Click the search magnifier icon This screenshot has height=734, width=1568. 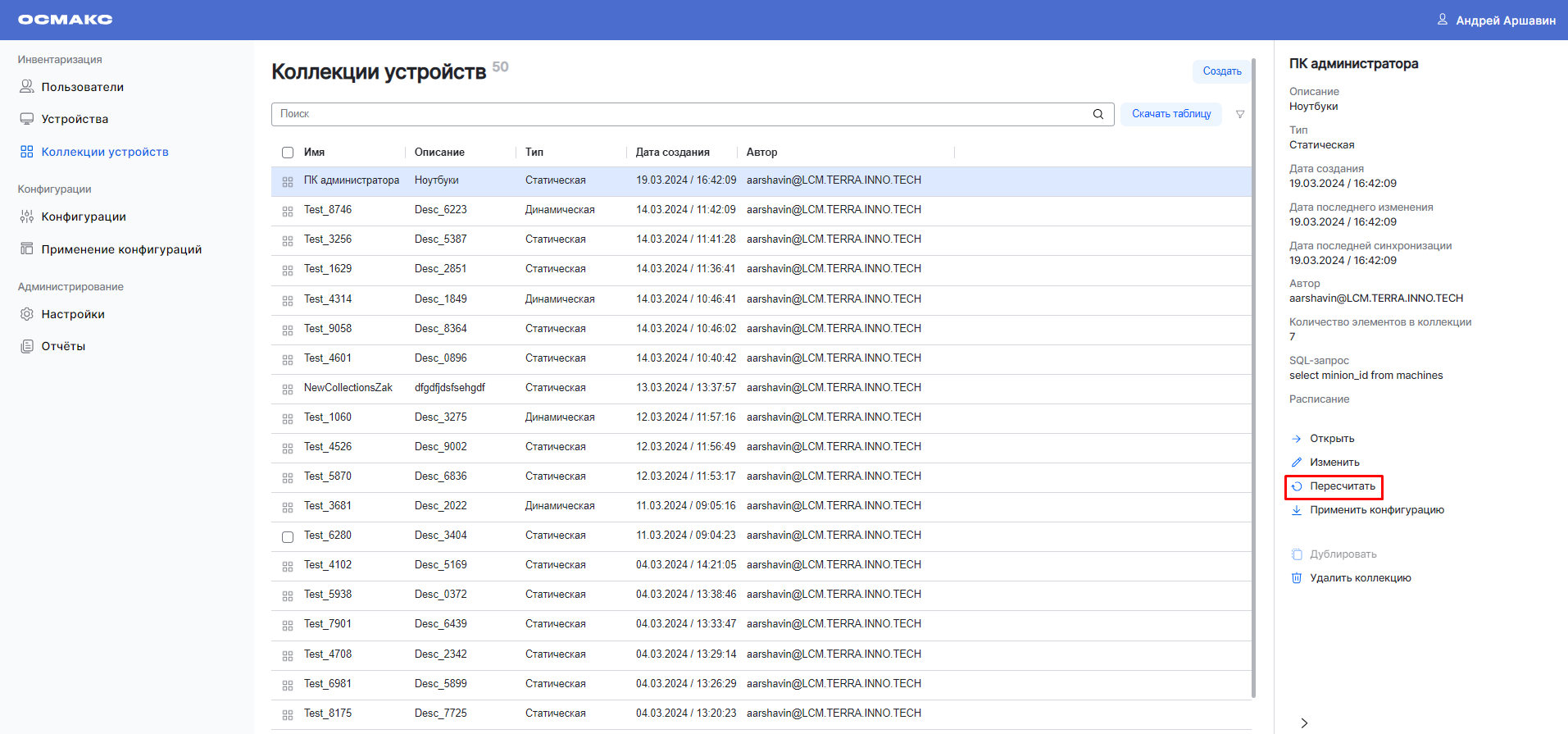pyautogui.click(x=1098, y=114)
